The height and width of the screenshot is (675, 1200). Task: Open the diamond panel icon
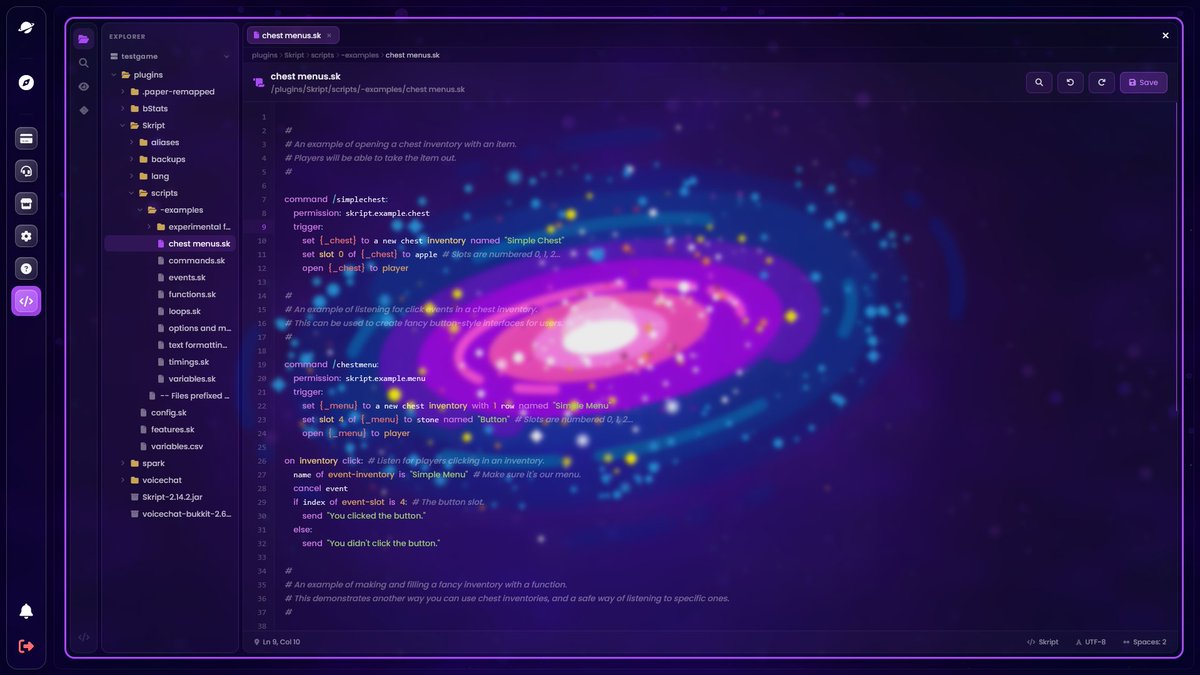(x=84, y=110)
